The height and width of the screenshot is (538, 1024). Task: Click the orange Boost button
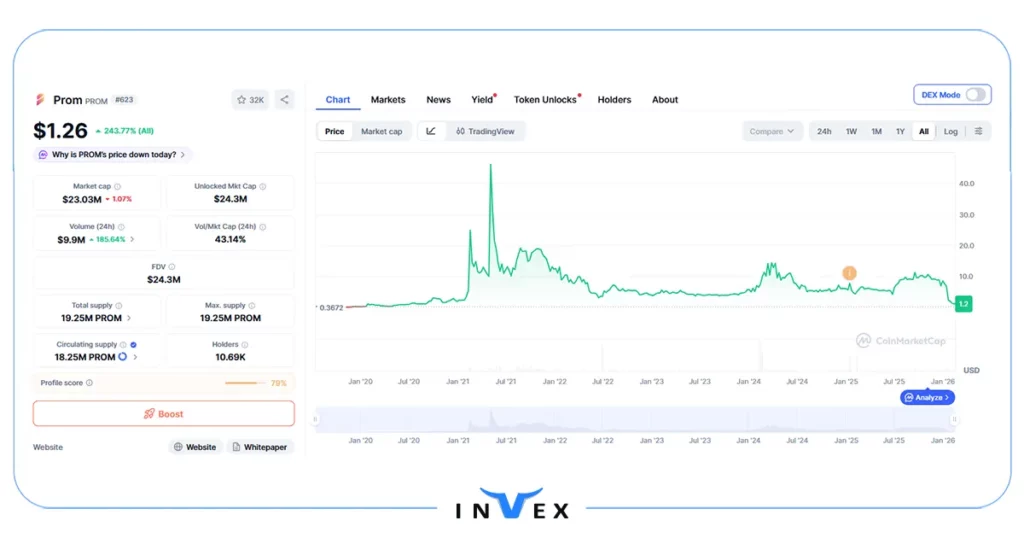tap(163, 413)
